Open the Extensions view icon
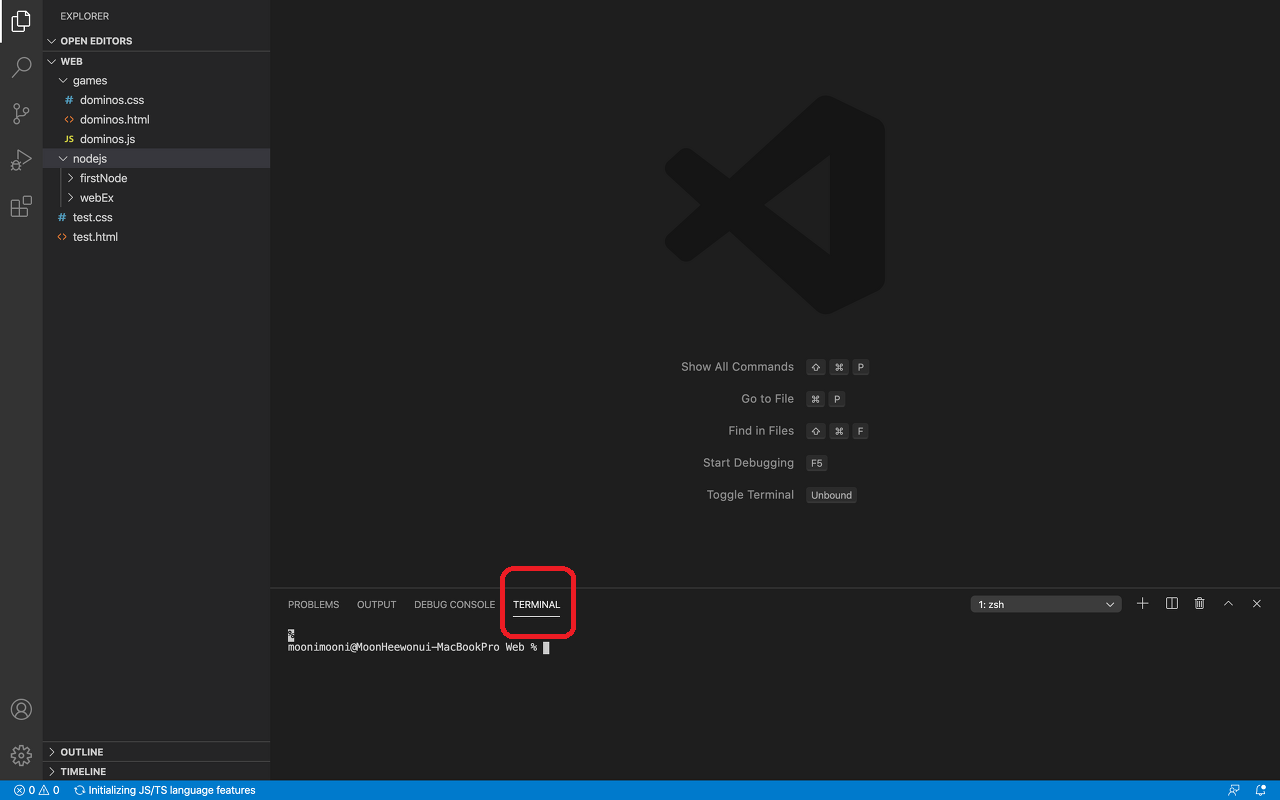This screenshot has width=1280, height=800. 21,207
